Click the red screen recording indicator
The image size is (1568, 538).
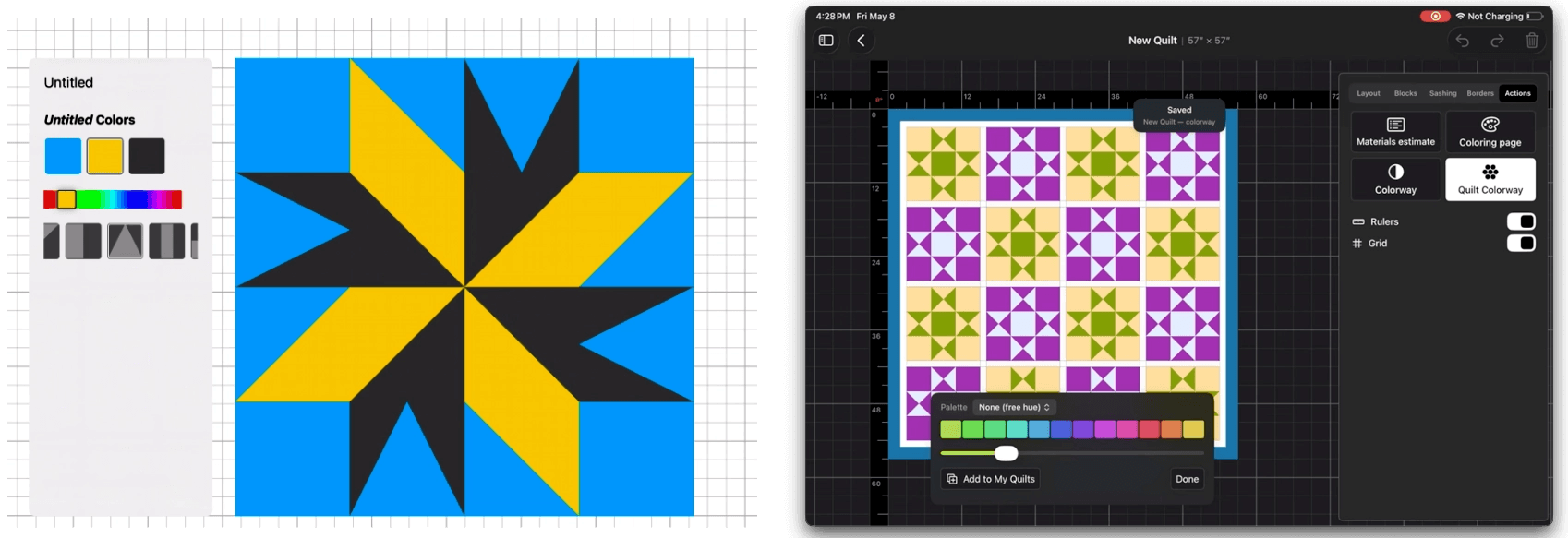[1434, 16]
